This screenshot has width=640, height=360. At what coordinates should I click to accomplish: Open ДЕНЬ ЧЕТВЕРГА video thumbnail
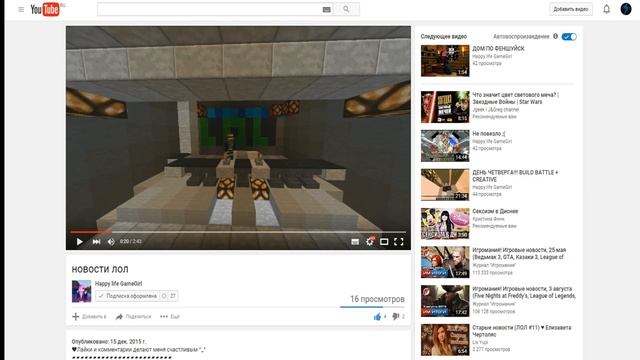445,185
